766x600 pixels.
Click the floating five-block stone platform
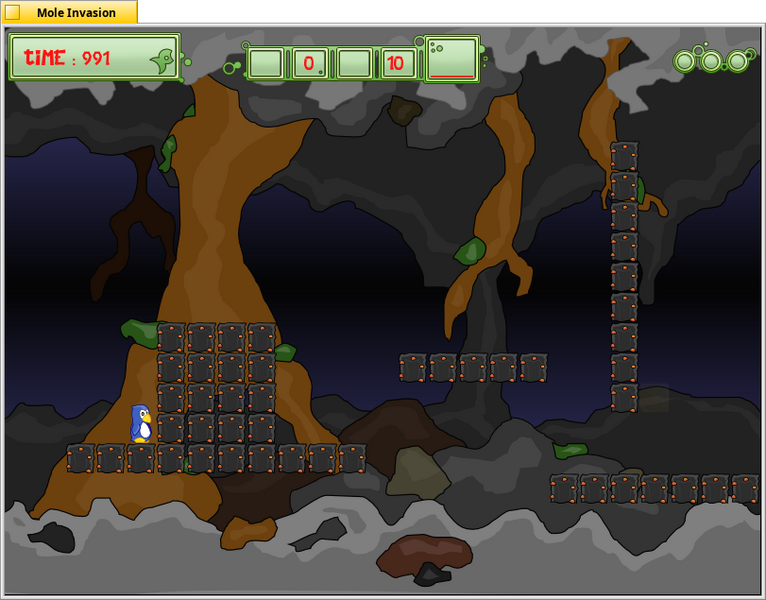coord(473,367)
